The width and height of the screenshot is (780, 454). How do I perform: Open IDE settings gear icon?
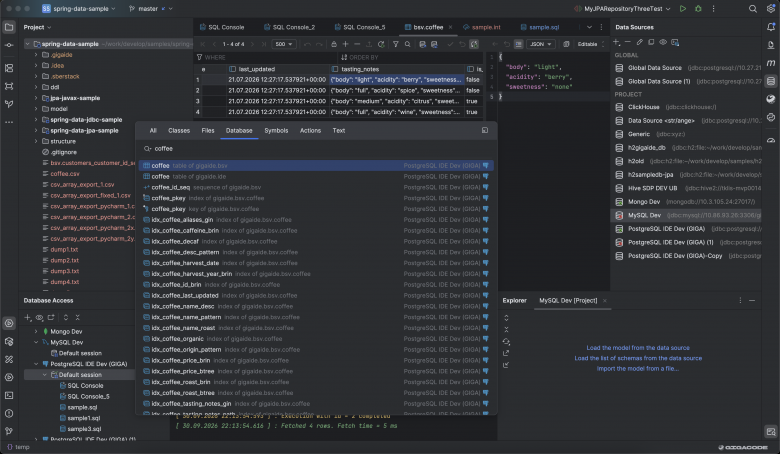771,8
